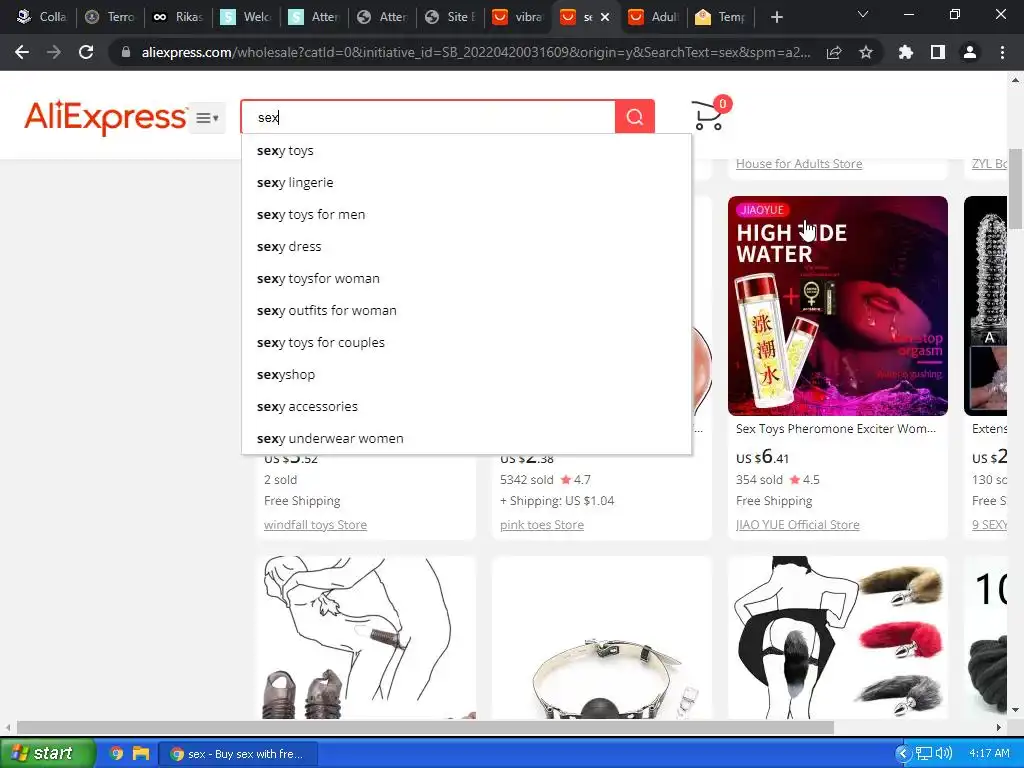
Task: Open JIAO YUE Official Store link
Action: (x=797, y=524)
